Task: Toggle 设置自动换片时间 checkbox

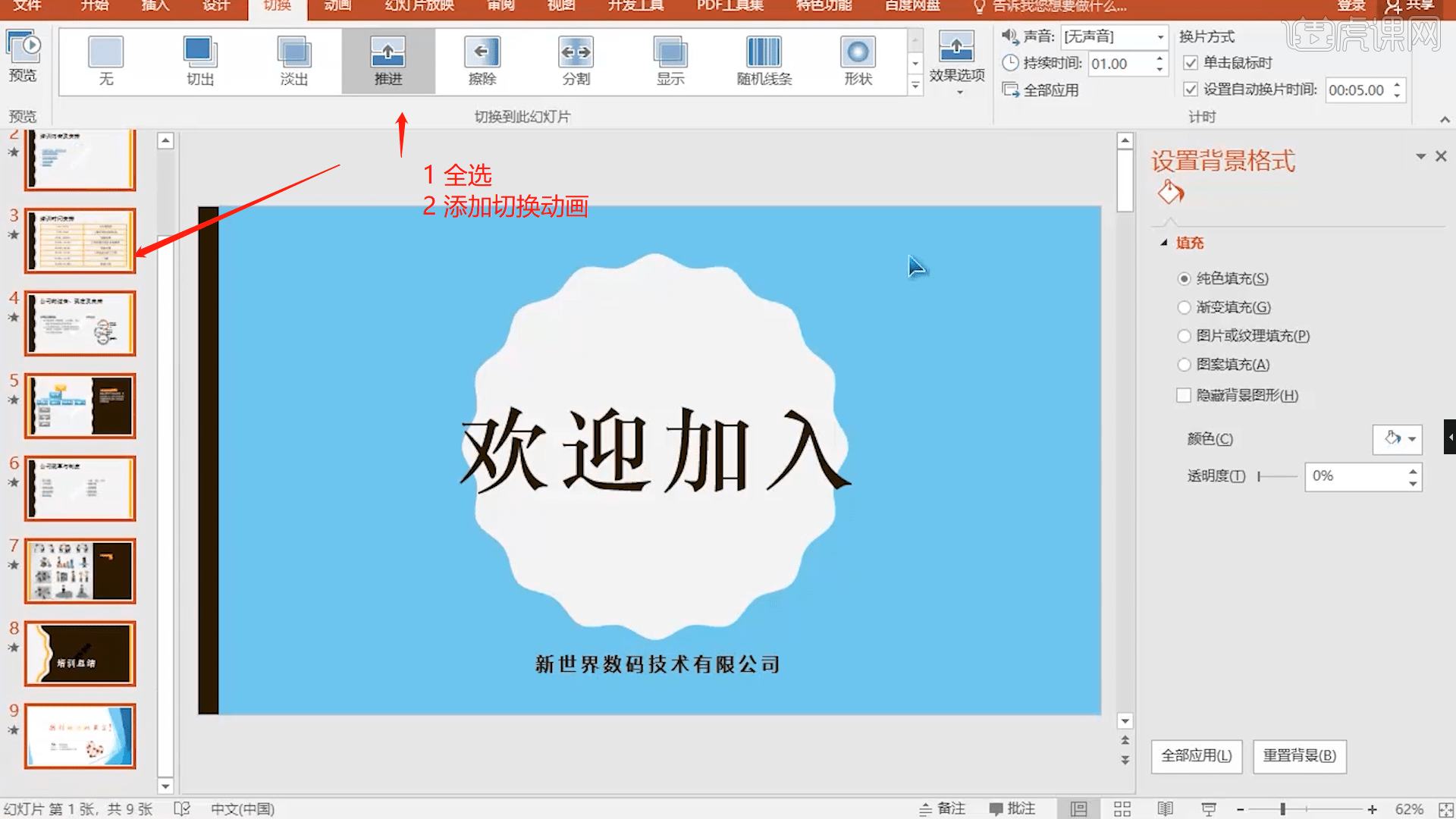Action: tap(1191, 89)
